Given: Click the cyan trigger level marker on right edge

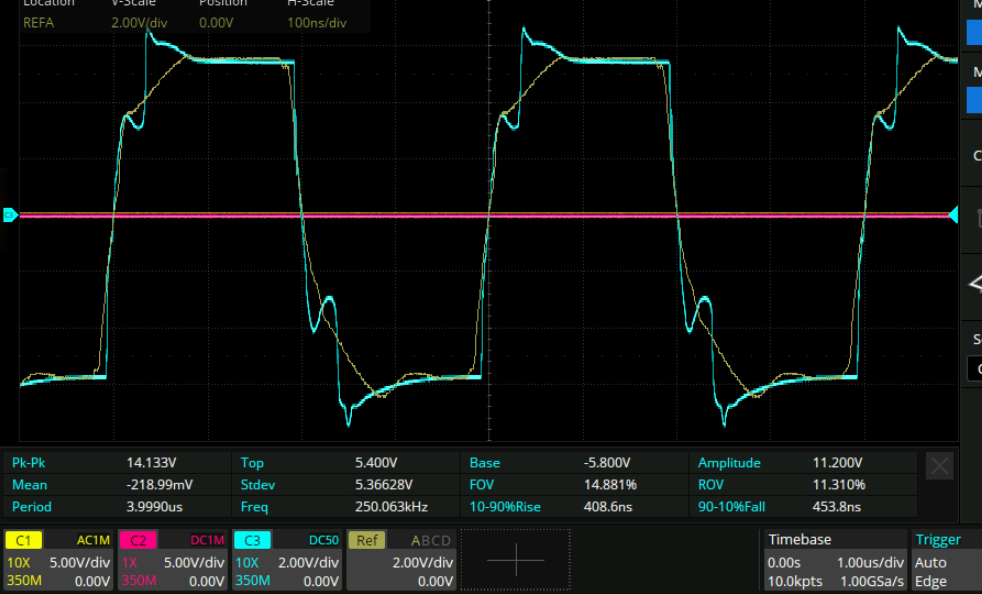Looking at the screenshot, I should point(952,215).
